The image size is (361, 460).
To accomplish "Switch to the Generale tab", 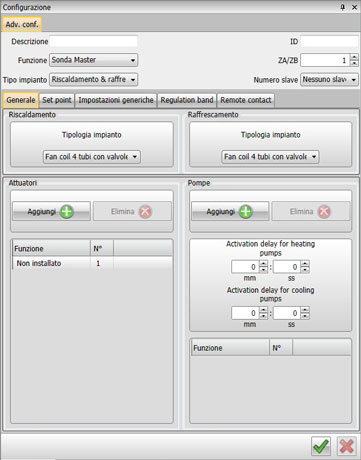I will 21,100.
